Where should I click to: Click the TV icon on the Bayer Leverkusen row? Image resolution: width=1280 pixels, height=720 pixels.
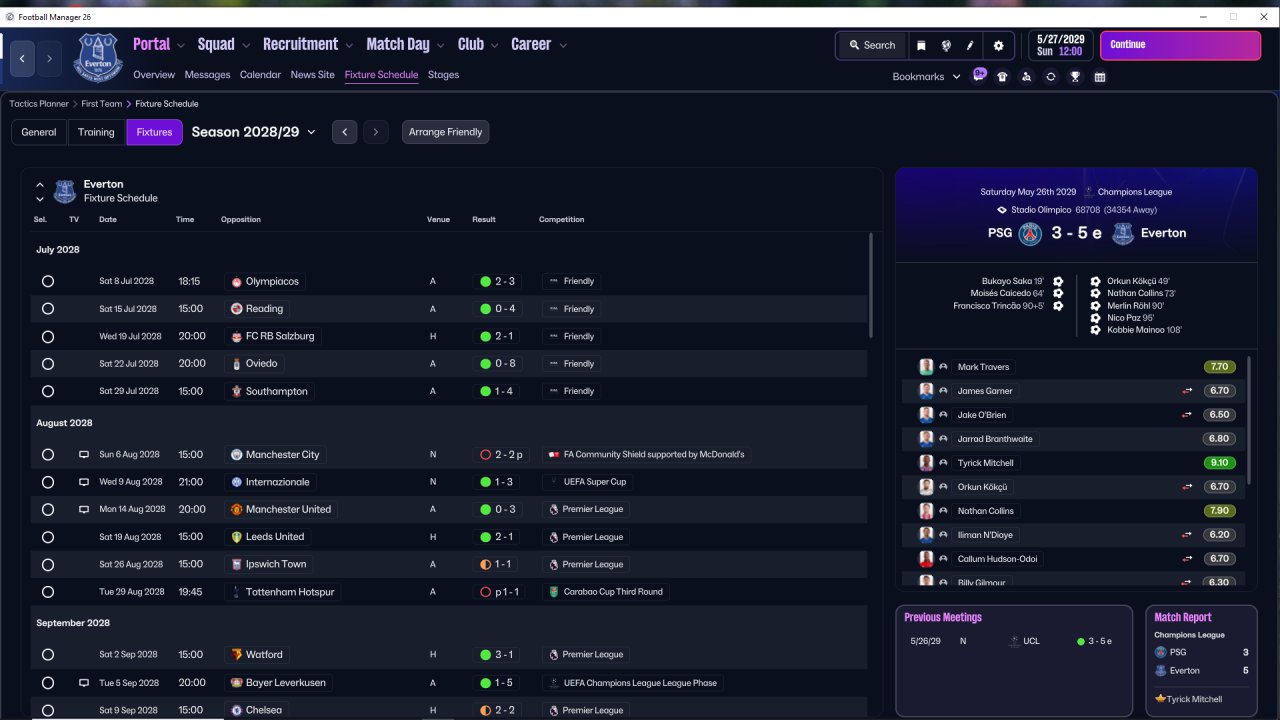[x=84, y=683]
